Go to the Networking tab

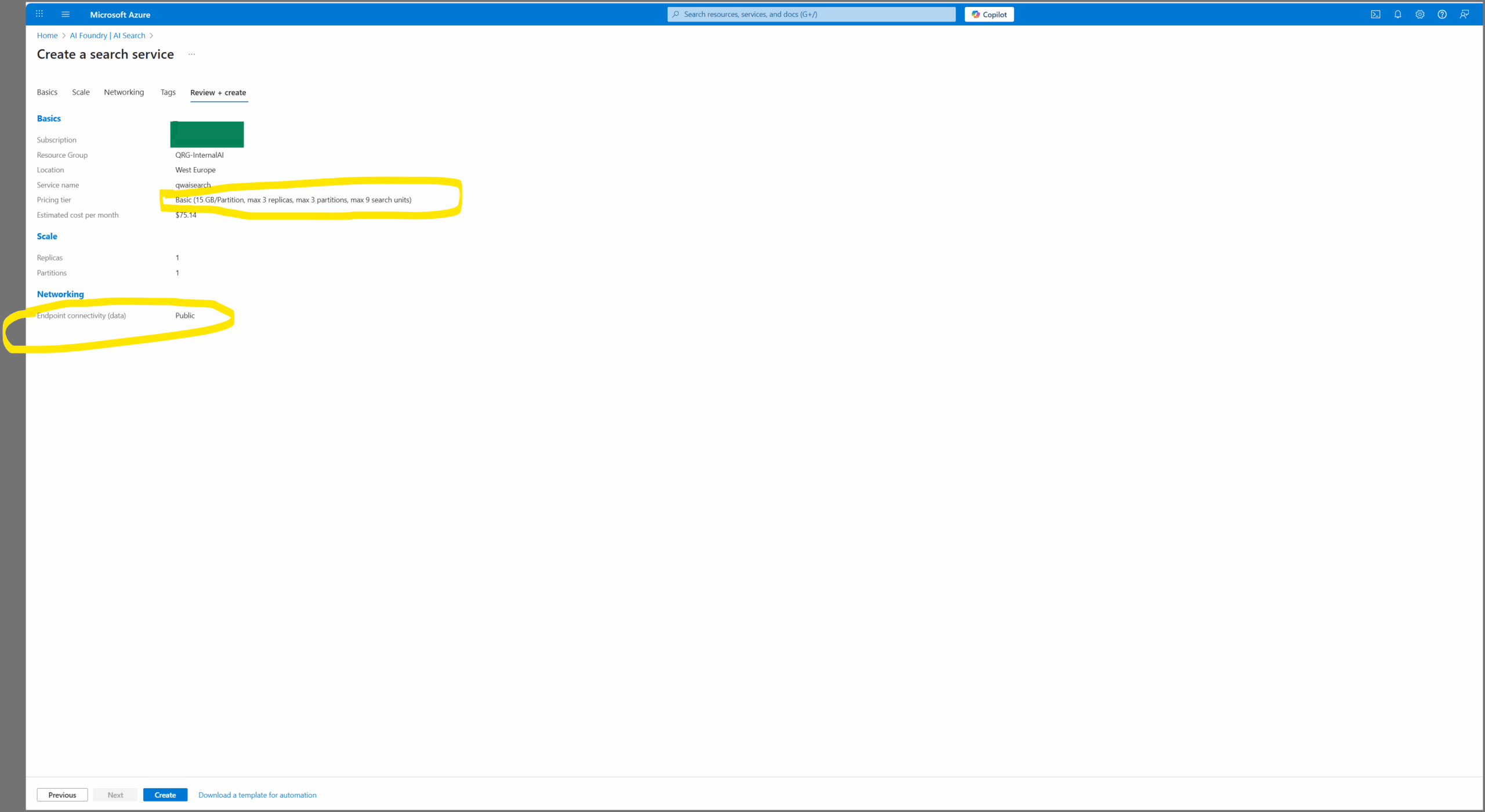[124, 92]
